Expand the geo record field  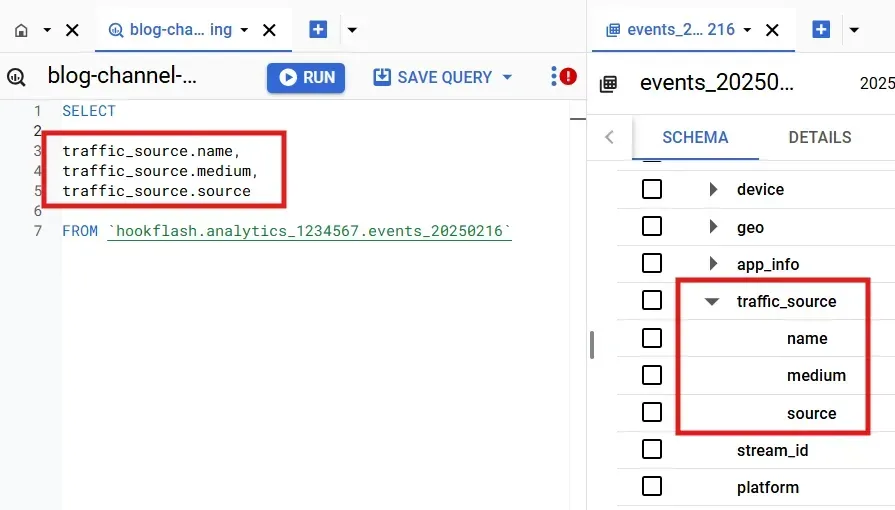713,227
